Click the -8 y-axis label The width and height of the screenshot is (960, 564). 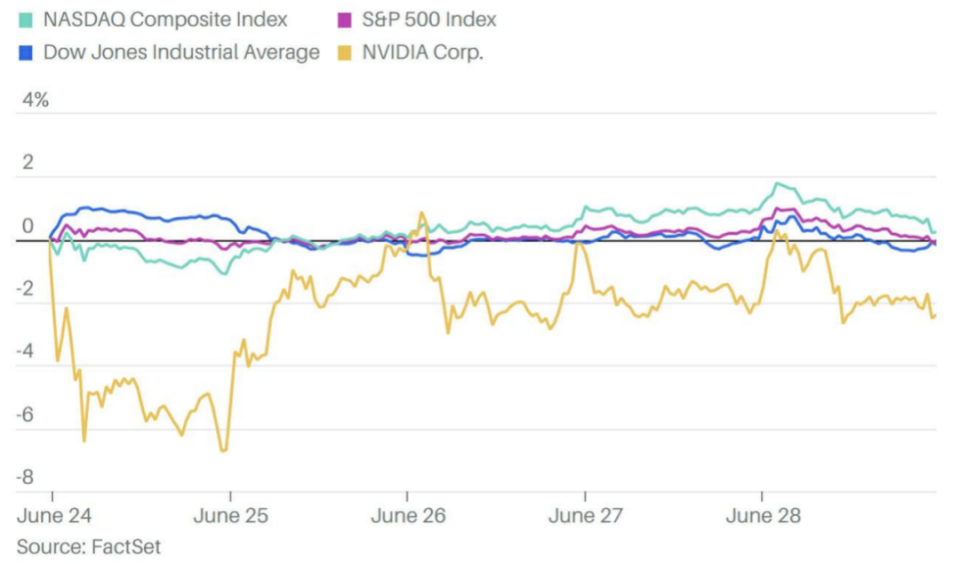click(27, 477)
